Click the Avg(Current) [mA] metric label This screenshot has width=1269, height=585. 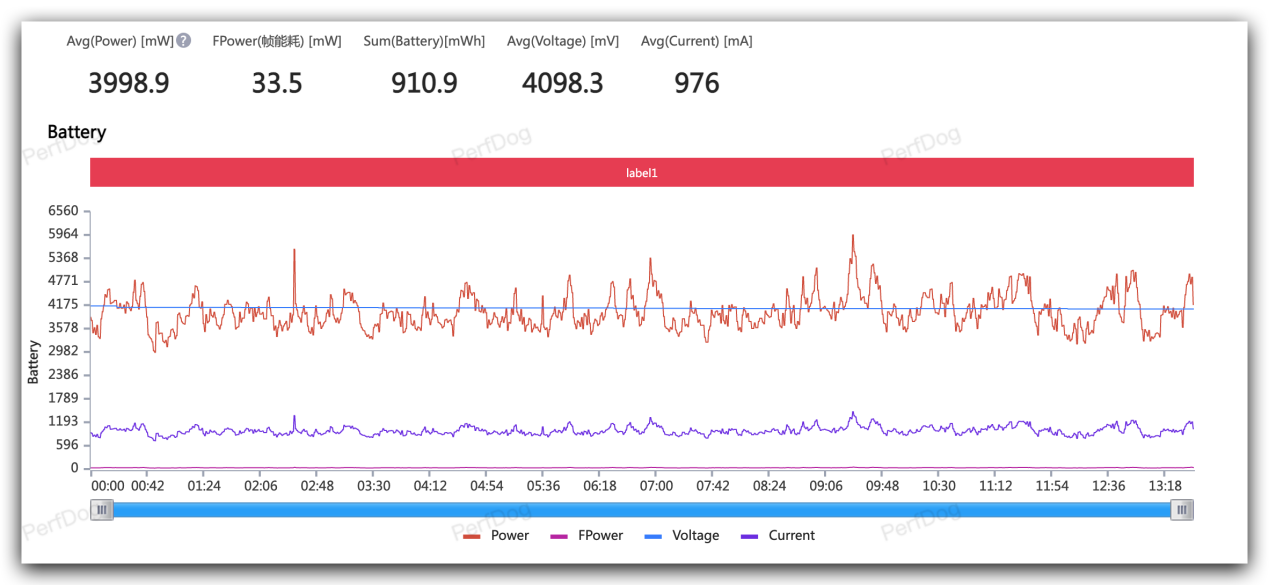[x=697, y=41]
